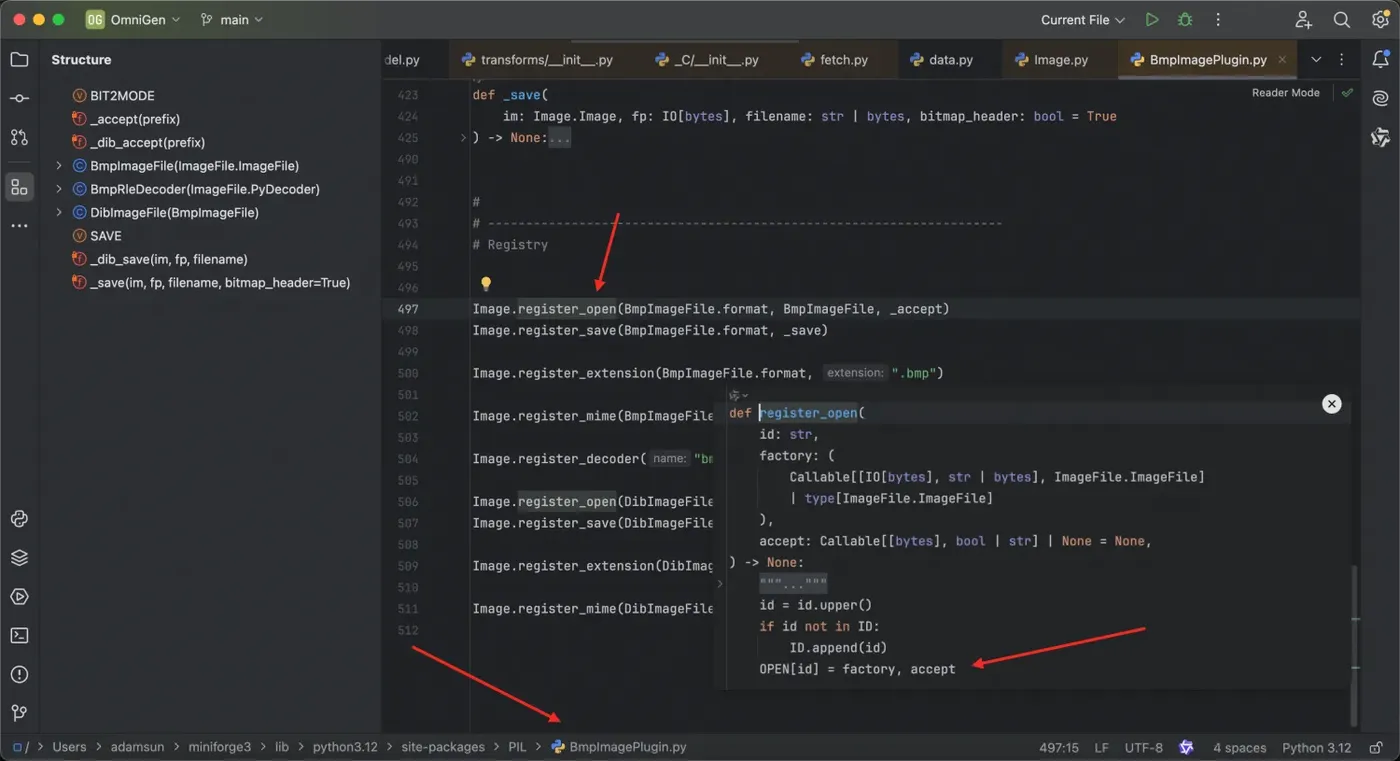Click the PIL breadcrumb
The height and width of the screenshot is (761, 1400).
pyautogui.click(x=517, y=747)
